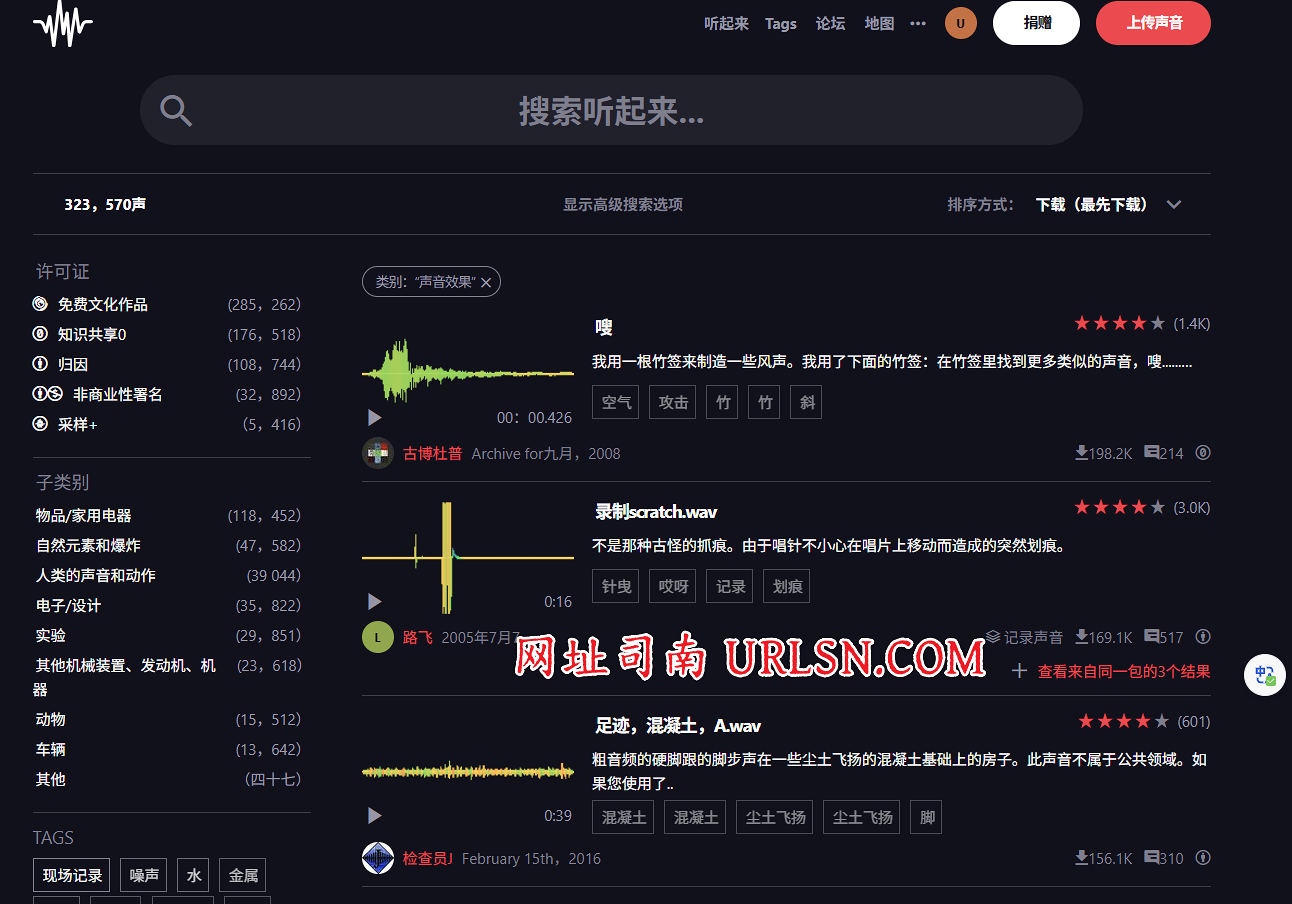
Task: Play the 嗖 sound preview
Action: (375, 417)
